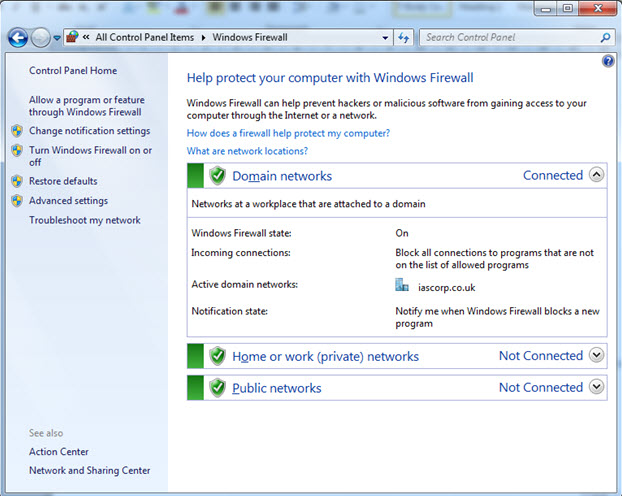Click Home or work (private) networks heading
Viewport: 622px width, 496px height.
[325, 356]
